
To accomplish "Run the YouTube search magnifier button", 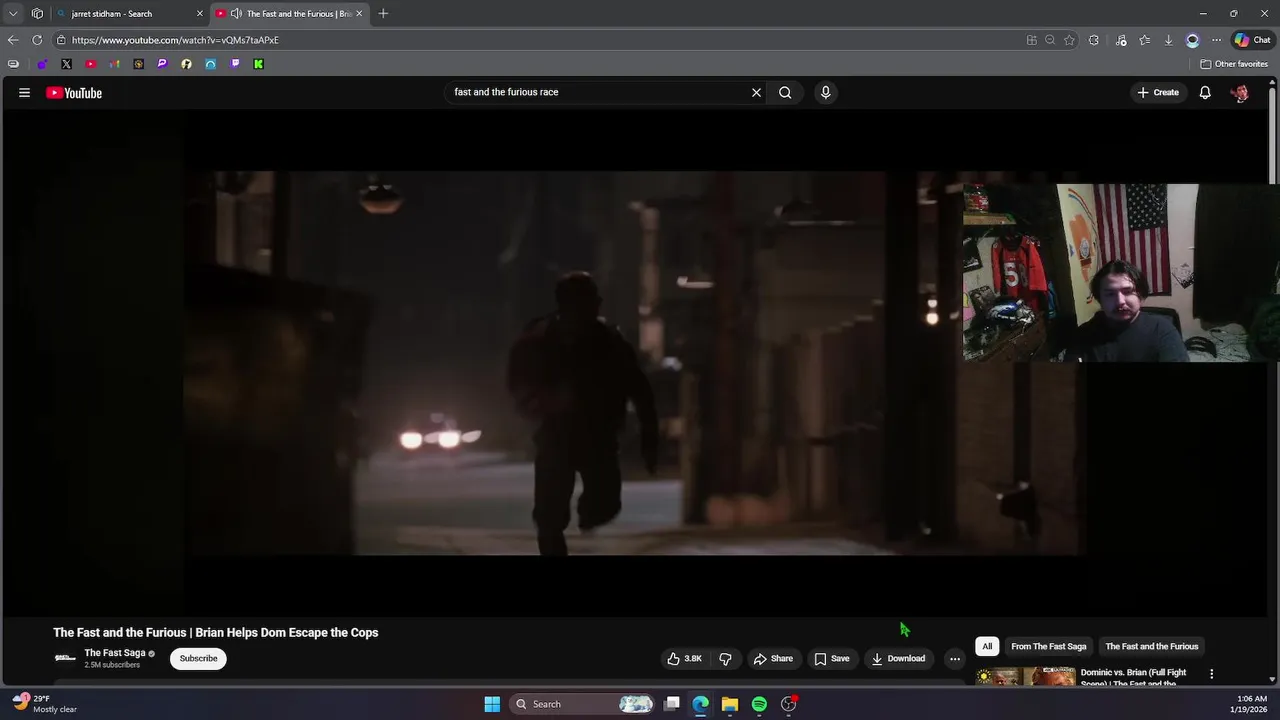I will click(x=785, y=92).
